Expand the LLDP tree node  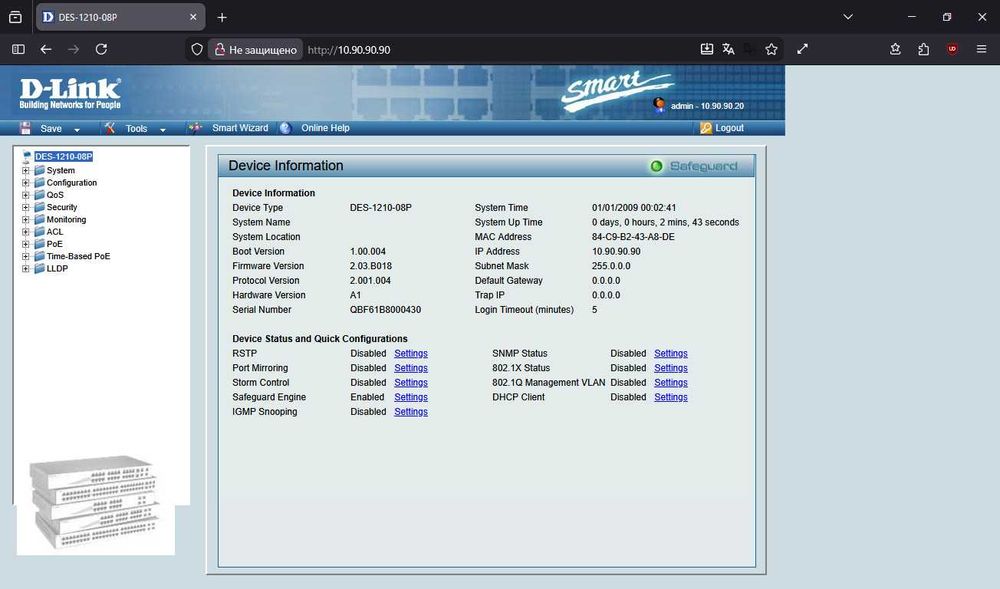(26, 268)
